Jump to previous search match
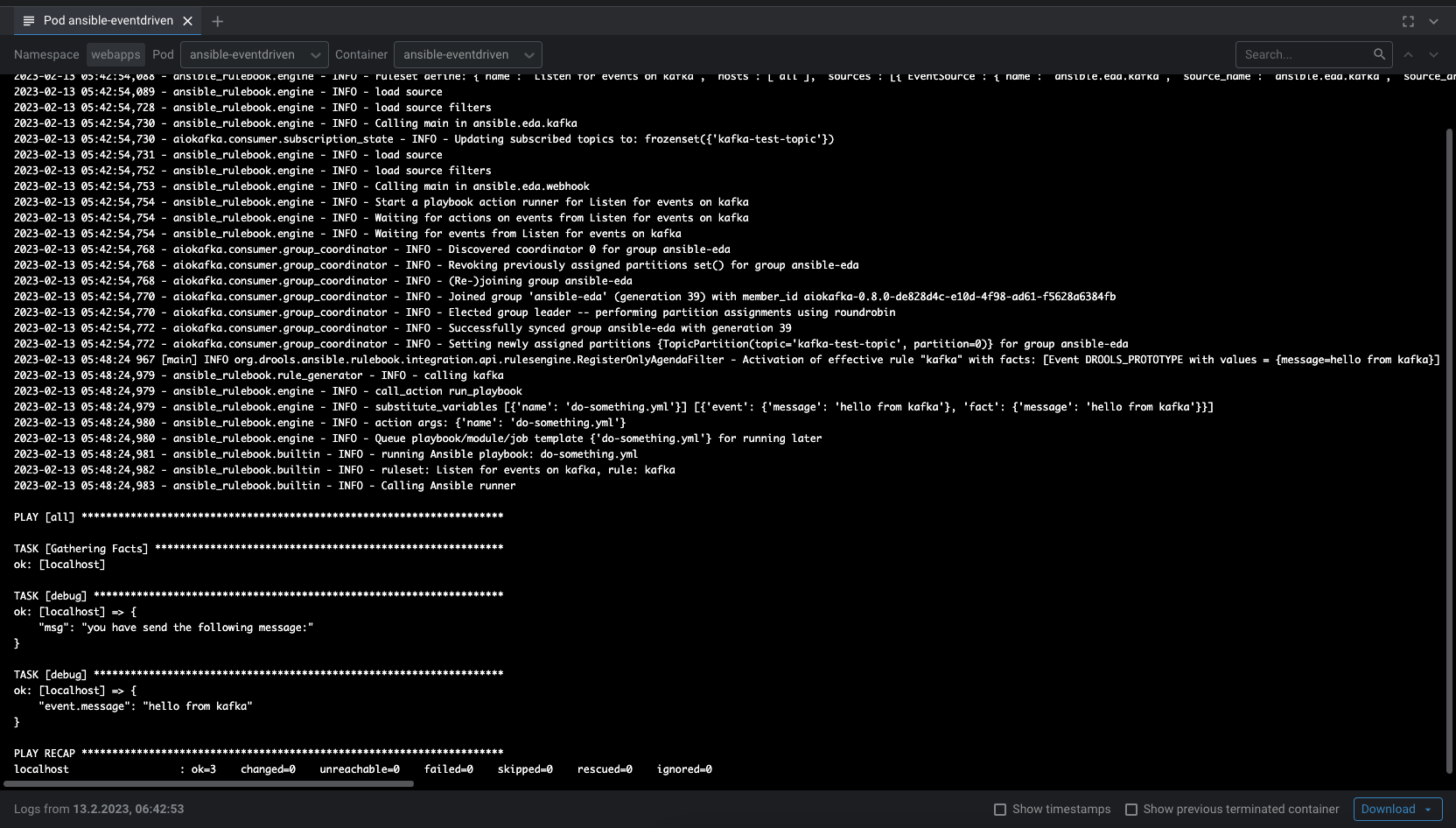Image resolution: width=1456 pixels, height=828 pixels. (x=1408, y=54)
